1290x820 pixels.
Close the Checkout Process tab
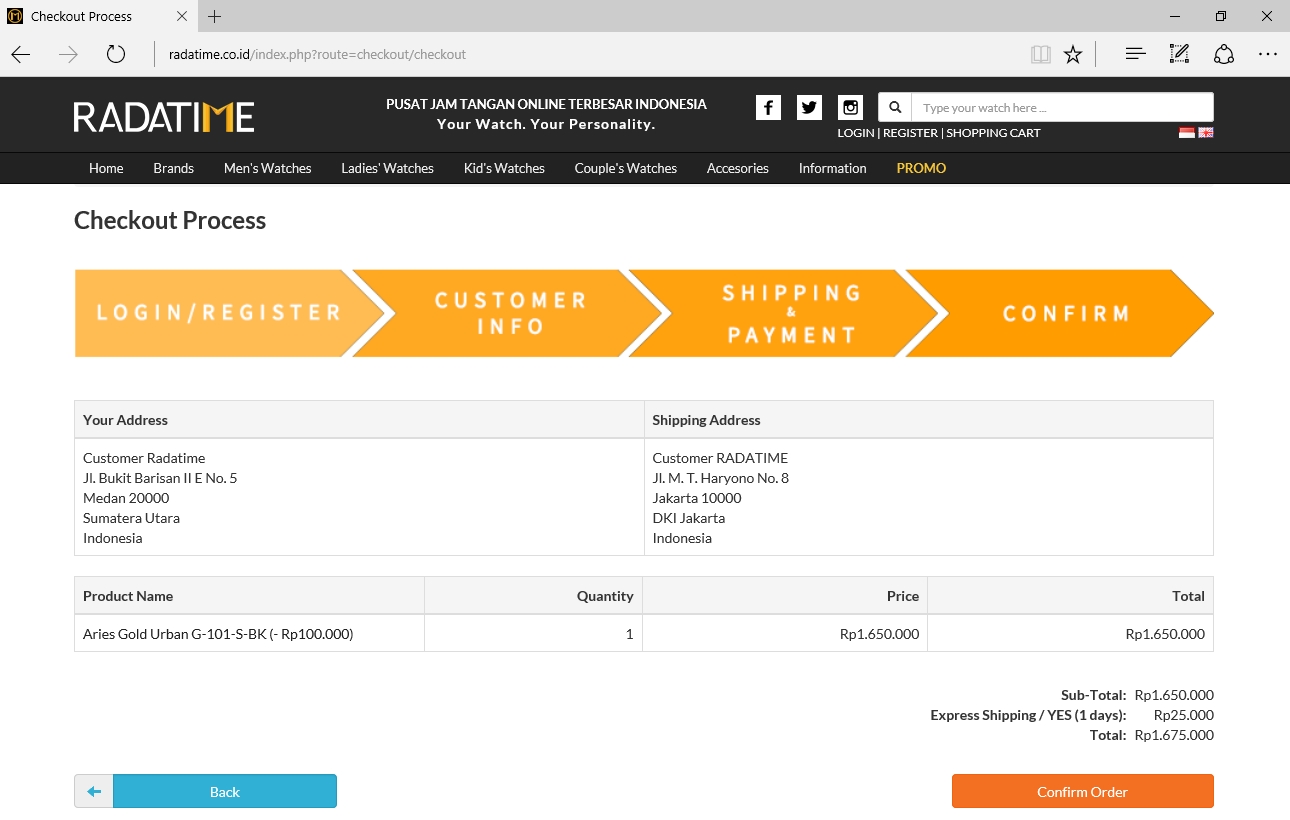[x=182, y=16]
